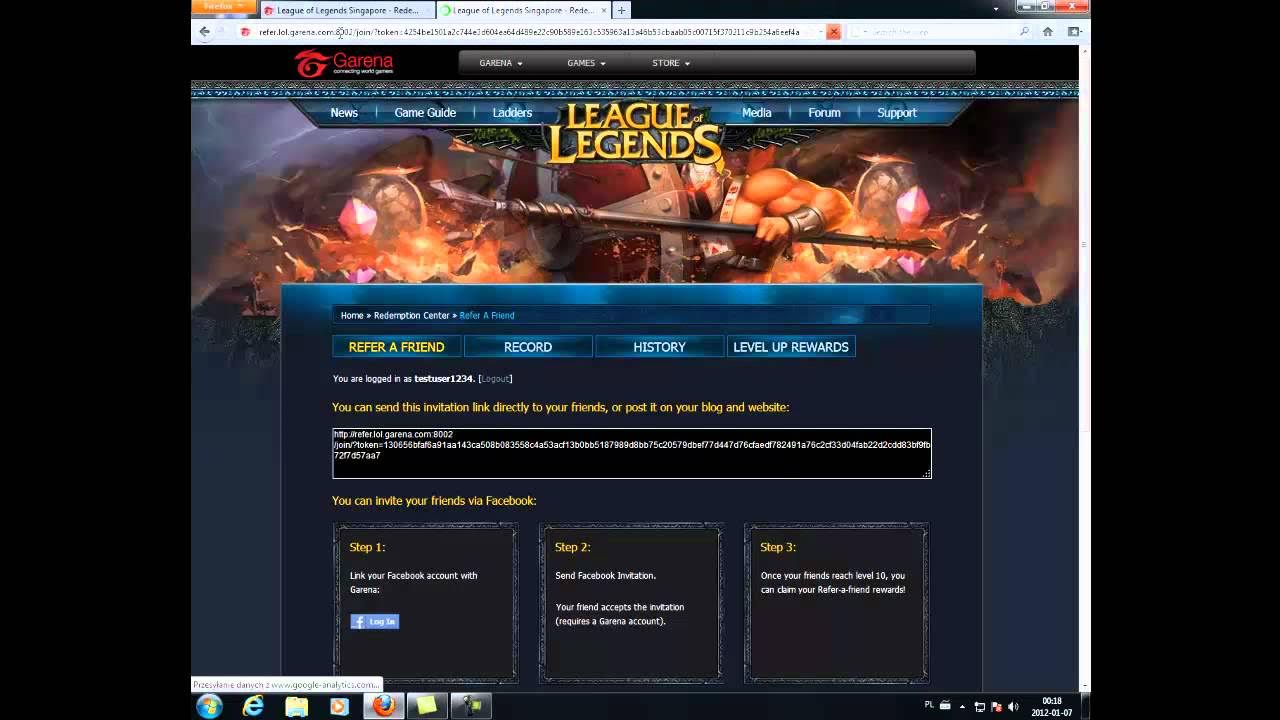Open Windows Media Player on taskbar
The height and width of the screenshot is (720, 1280).
pyautogui.click(x=339, y=706)
